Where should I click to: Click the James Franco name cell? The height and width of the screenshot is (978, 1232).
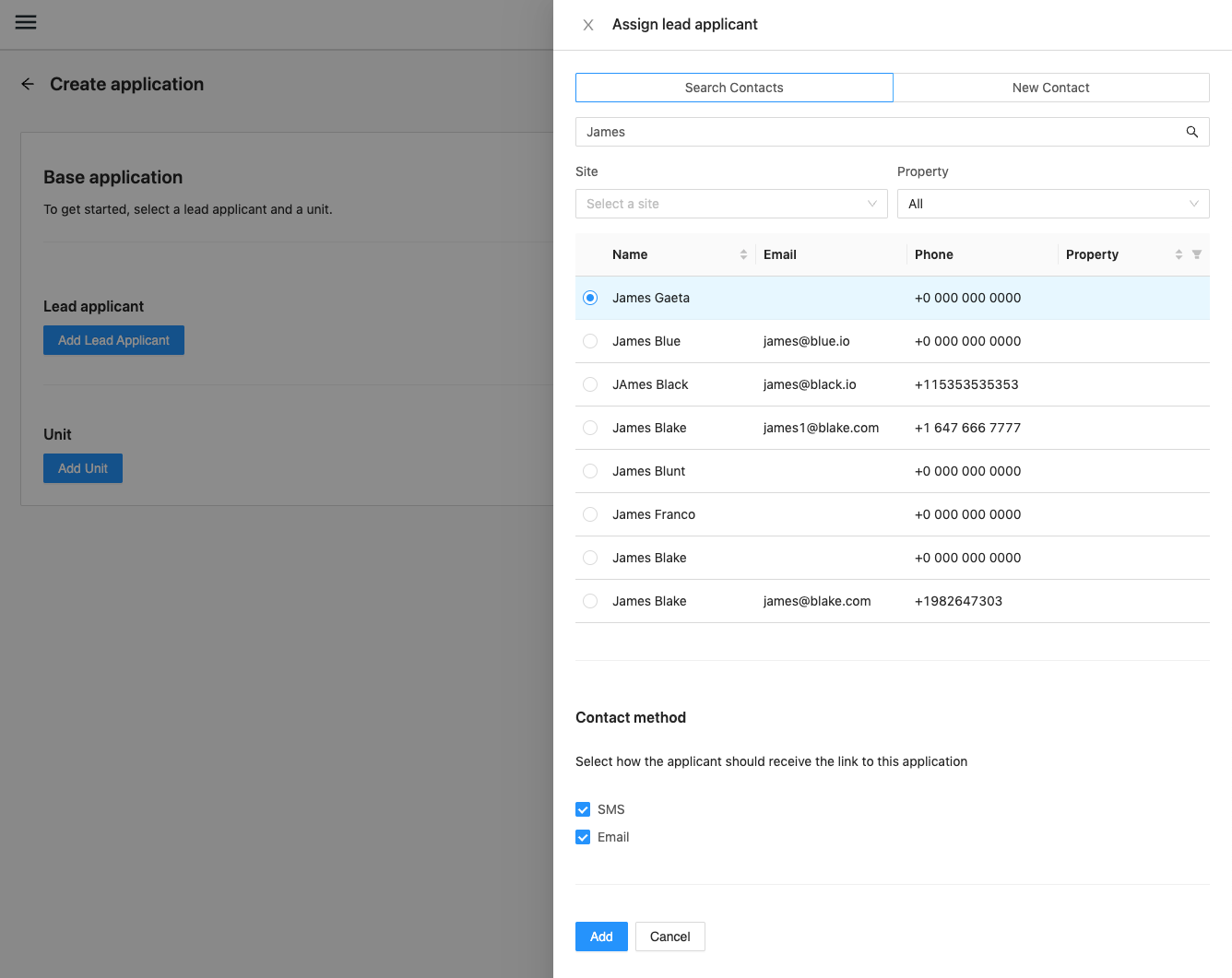pyautogui.click(x=654, y=514)
